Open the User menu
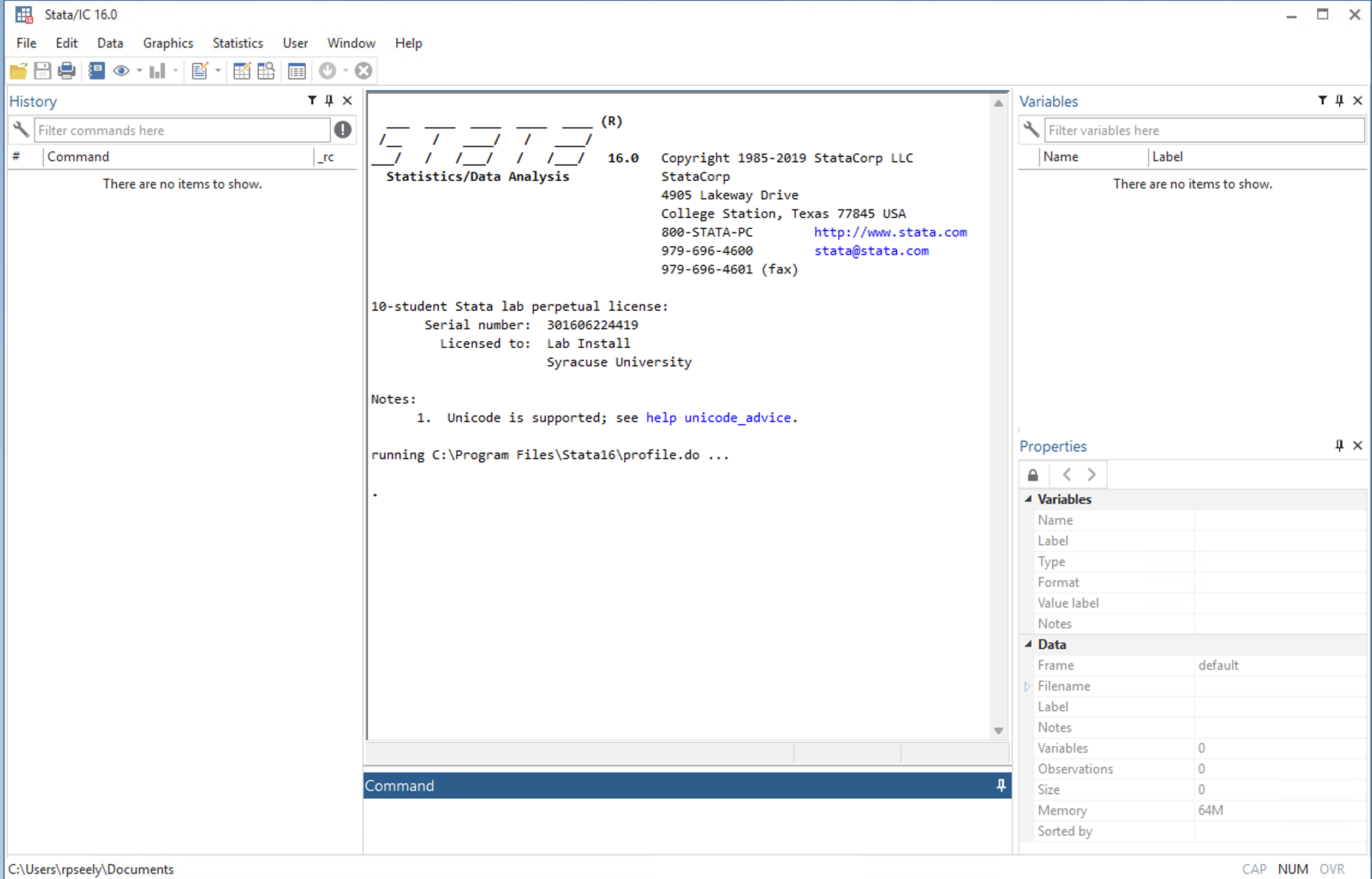The height and width of the screenshot is (879, 1372). pyautogui.click(x=295, y=43)
